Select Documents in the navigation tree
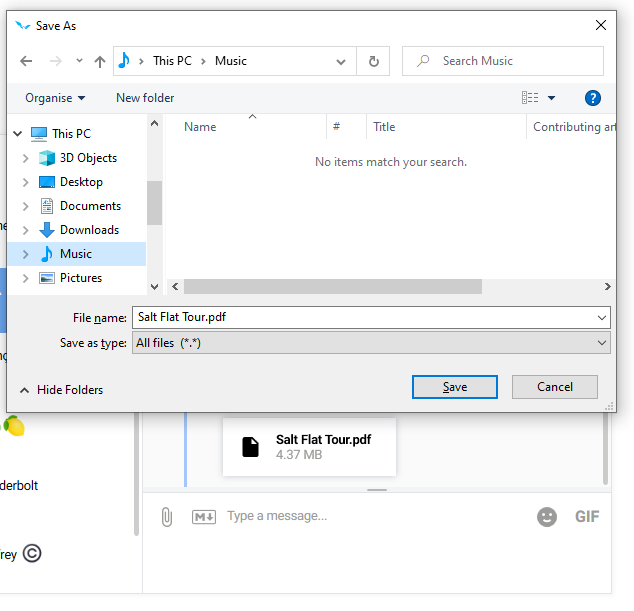Image resolution: width=634 pixels, height=611 pixels. coord(90,206)
